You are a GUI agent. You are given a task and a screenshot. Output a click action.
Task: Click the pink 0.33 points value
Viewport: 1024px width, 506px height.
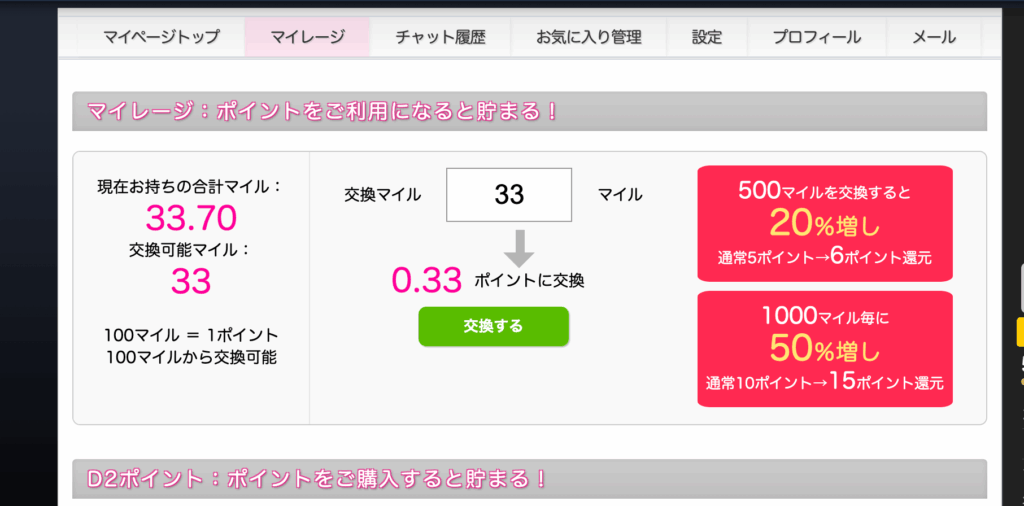pos(427,280)
